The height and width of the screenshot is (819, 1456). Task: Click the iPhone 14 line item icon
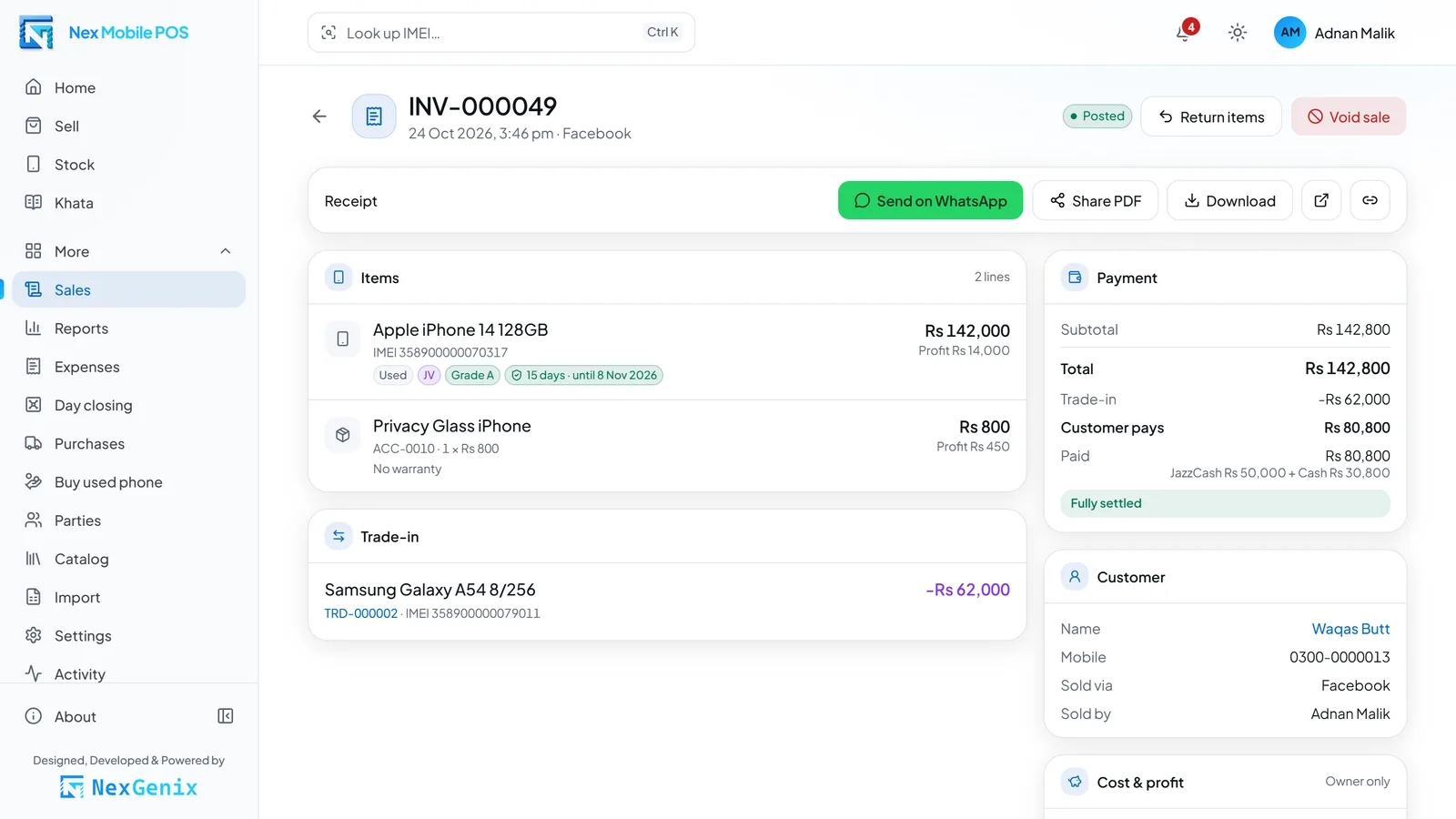point(343,339)
